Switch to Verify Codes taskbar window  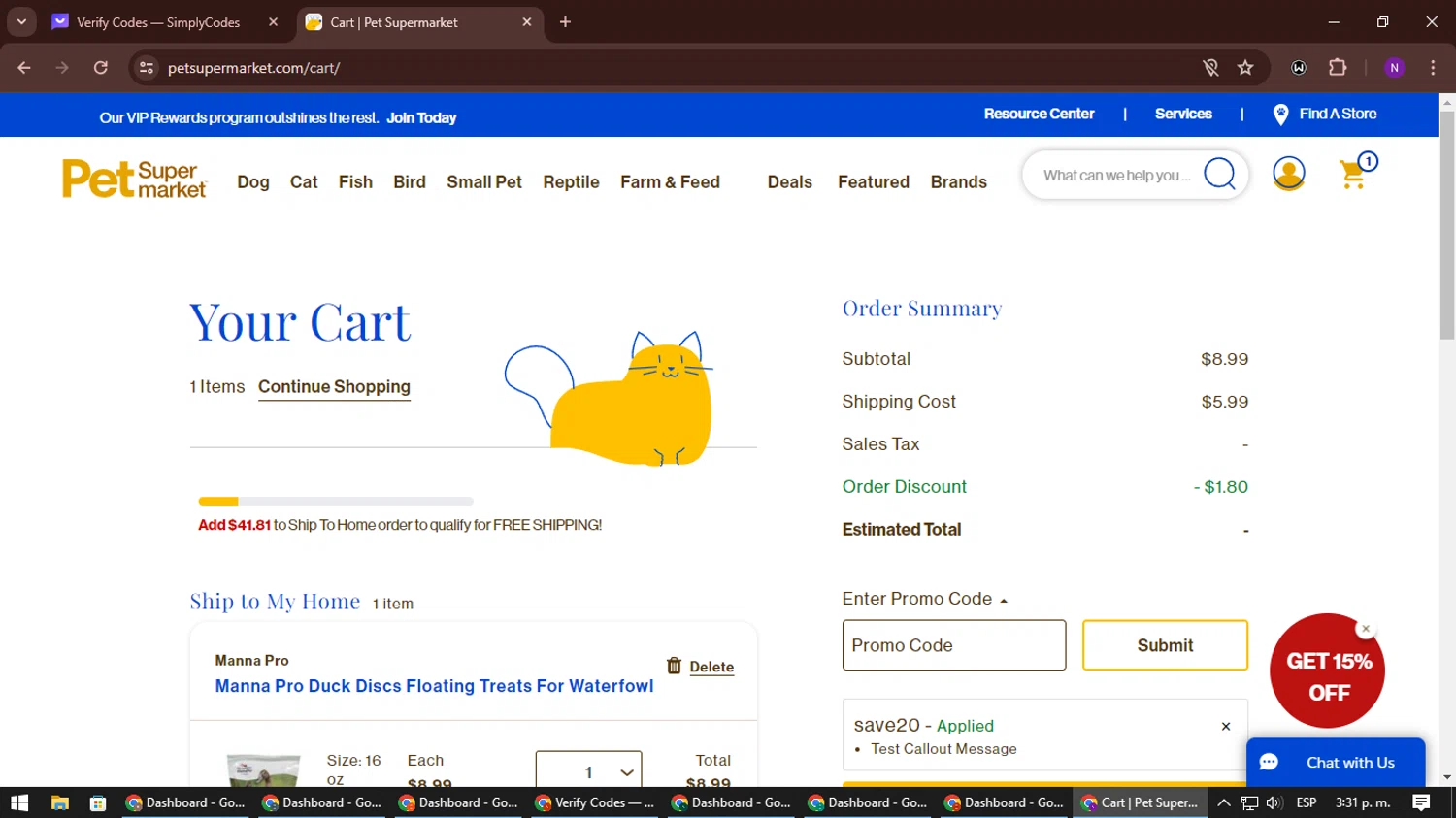597,802
